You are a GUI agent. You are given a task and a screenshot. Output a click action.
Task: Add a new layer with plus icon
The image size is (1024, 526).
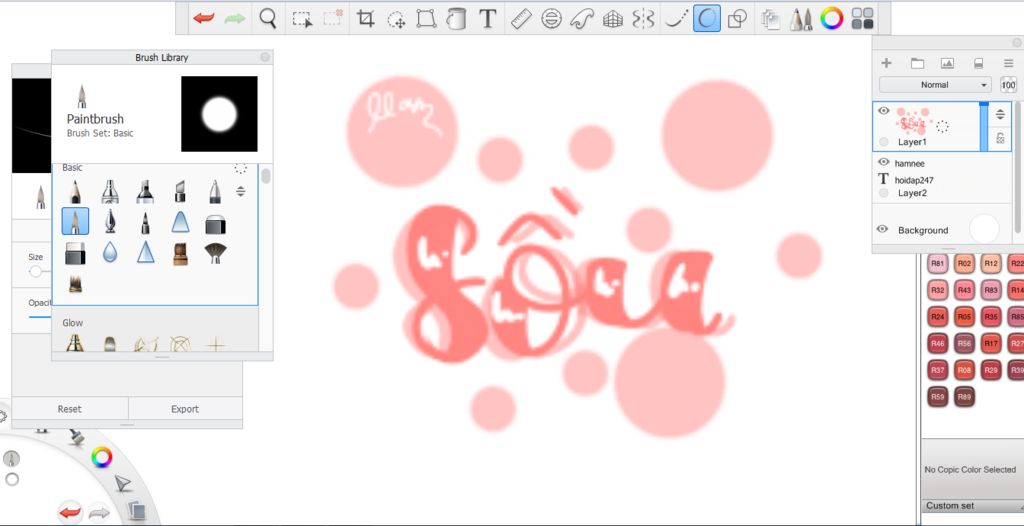click(886, 63)
